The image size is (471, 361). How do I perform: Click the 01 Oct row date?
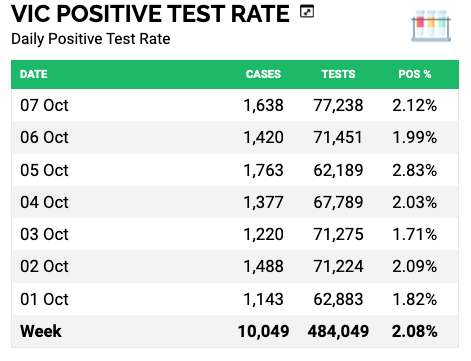[44, 299]
